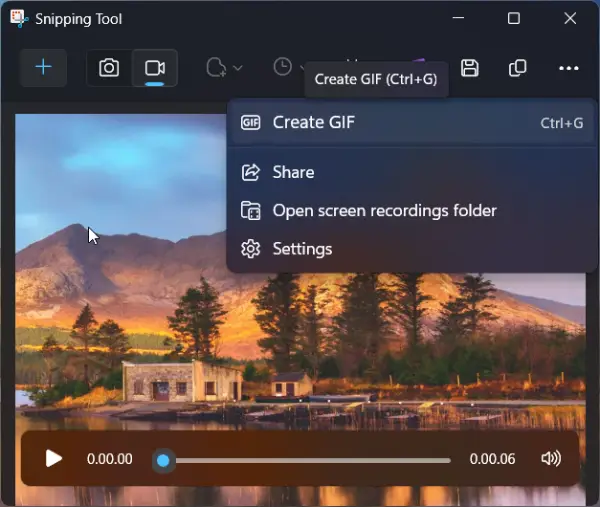
Task: Click the Save floppy disk icon
Action: pyautogui.click(x=470, y=68)
